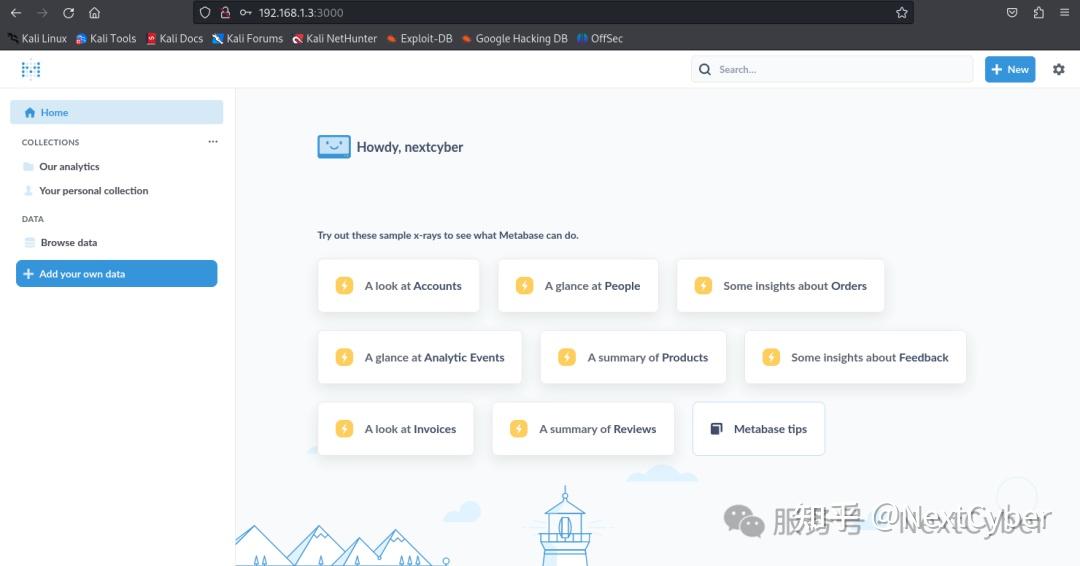Click the folder icon beside Our analytics
The height and width of the screenshot is (566, 1080).
(28, 167)
